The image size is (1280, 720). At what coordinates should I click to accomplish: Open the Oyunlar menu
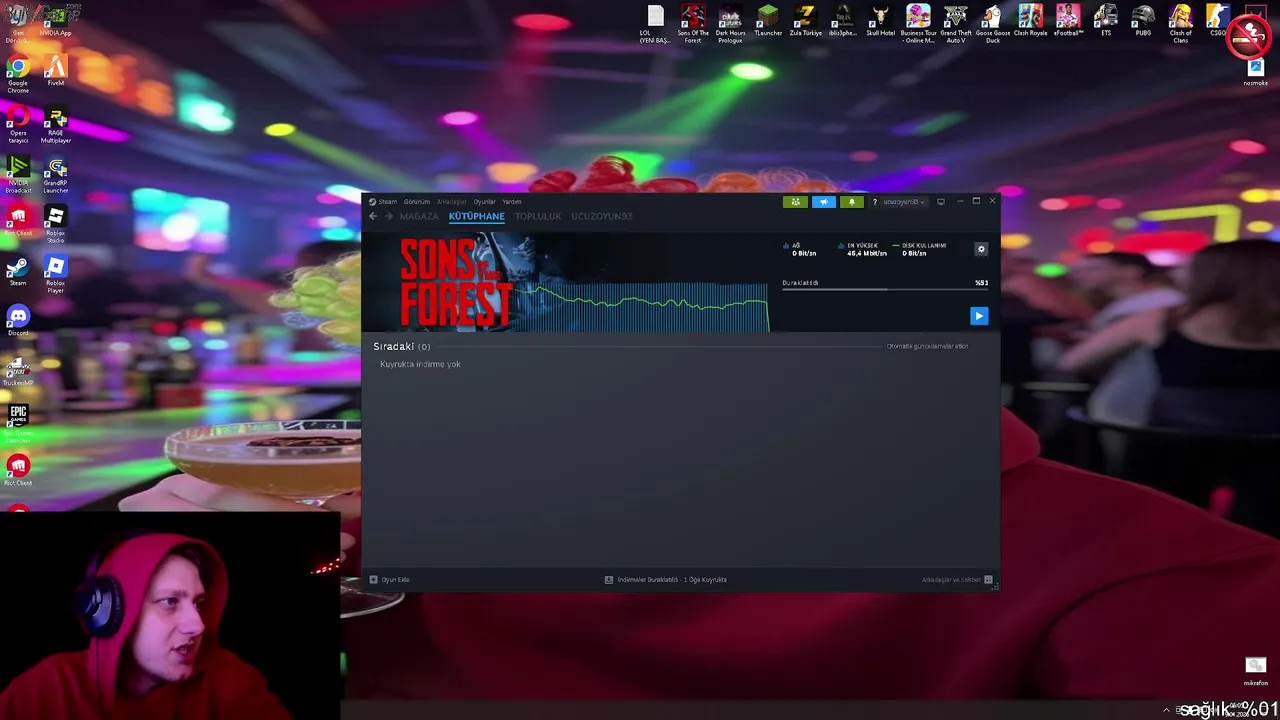coord(485,202)
